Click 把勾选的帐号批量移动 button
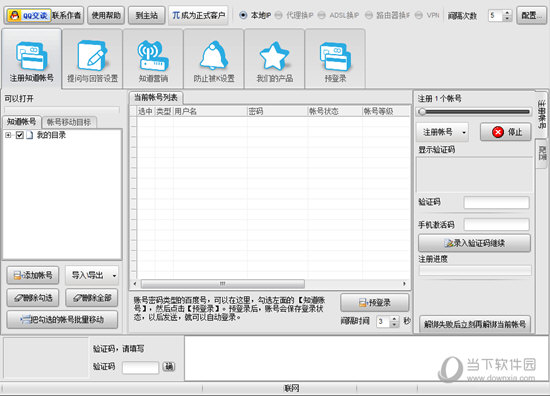550x396 pixels. (x=62, y=320)
